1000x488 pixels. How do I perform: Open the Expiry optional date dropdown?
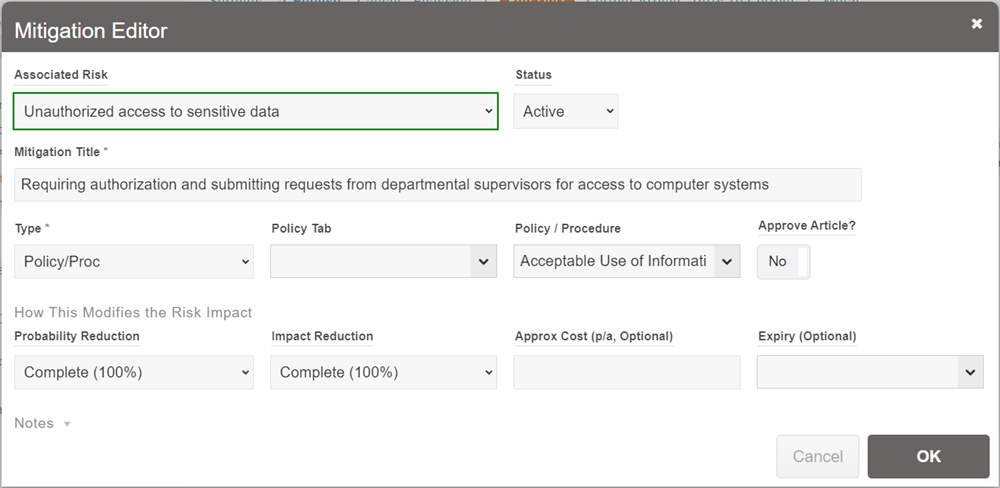pyautogui.click(x=869, y=373)
